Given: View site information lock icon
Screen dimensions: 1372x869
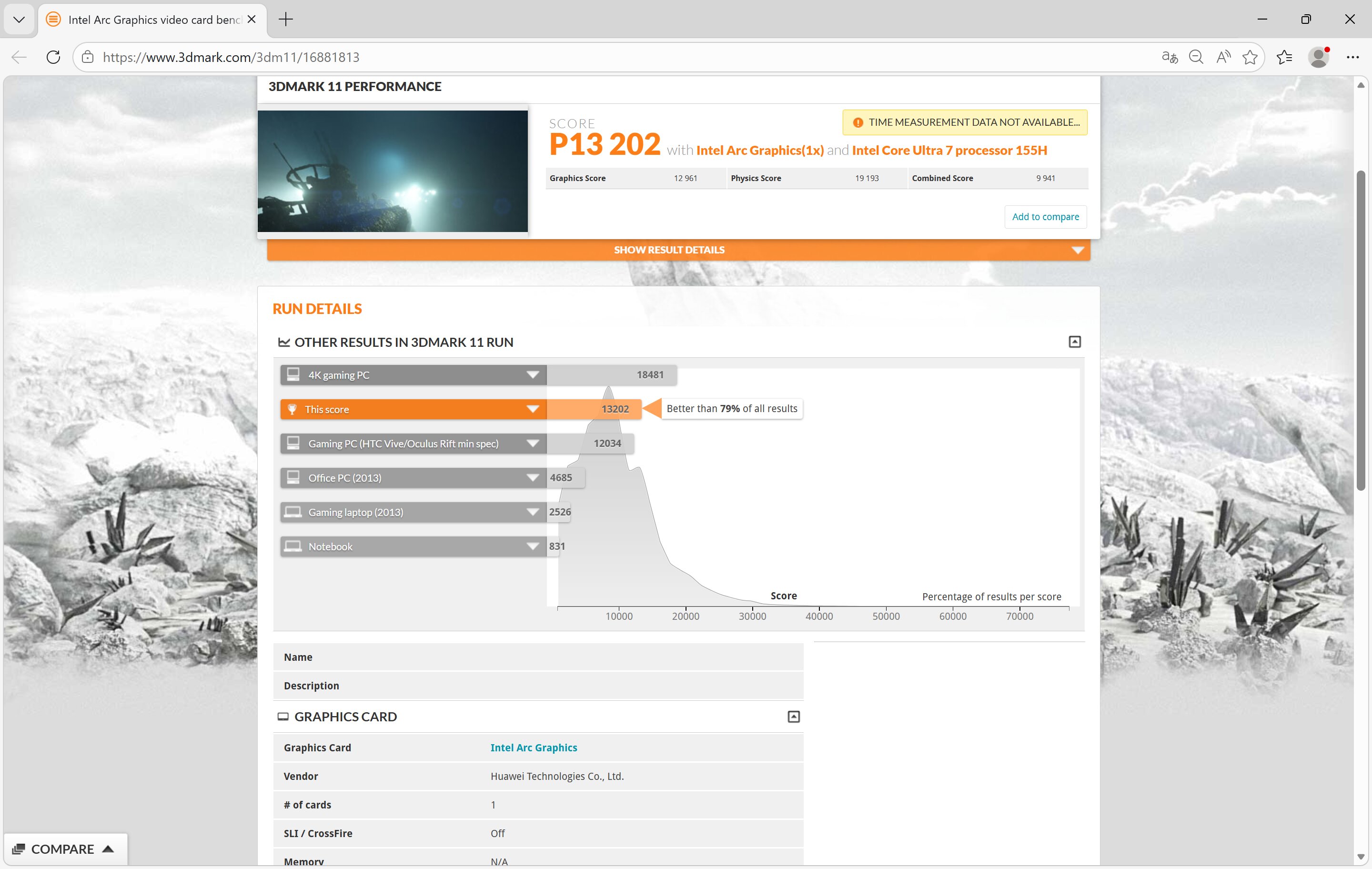Looking at the screenshot, I should click(x=88, y=57).
